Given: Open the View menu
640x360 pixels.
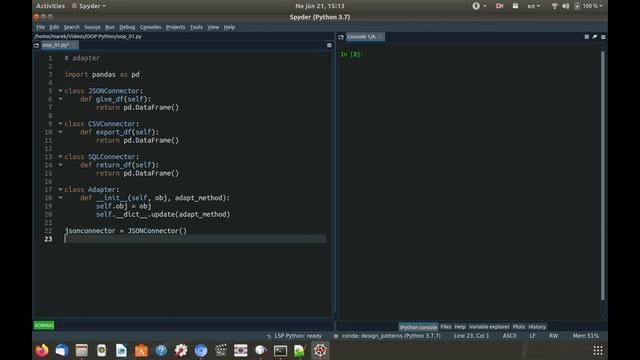Looking at the screenshot, I should 213,27.
